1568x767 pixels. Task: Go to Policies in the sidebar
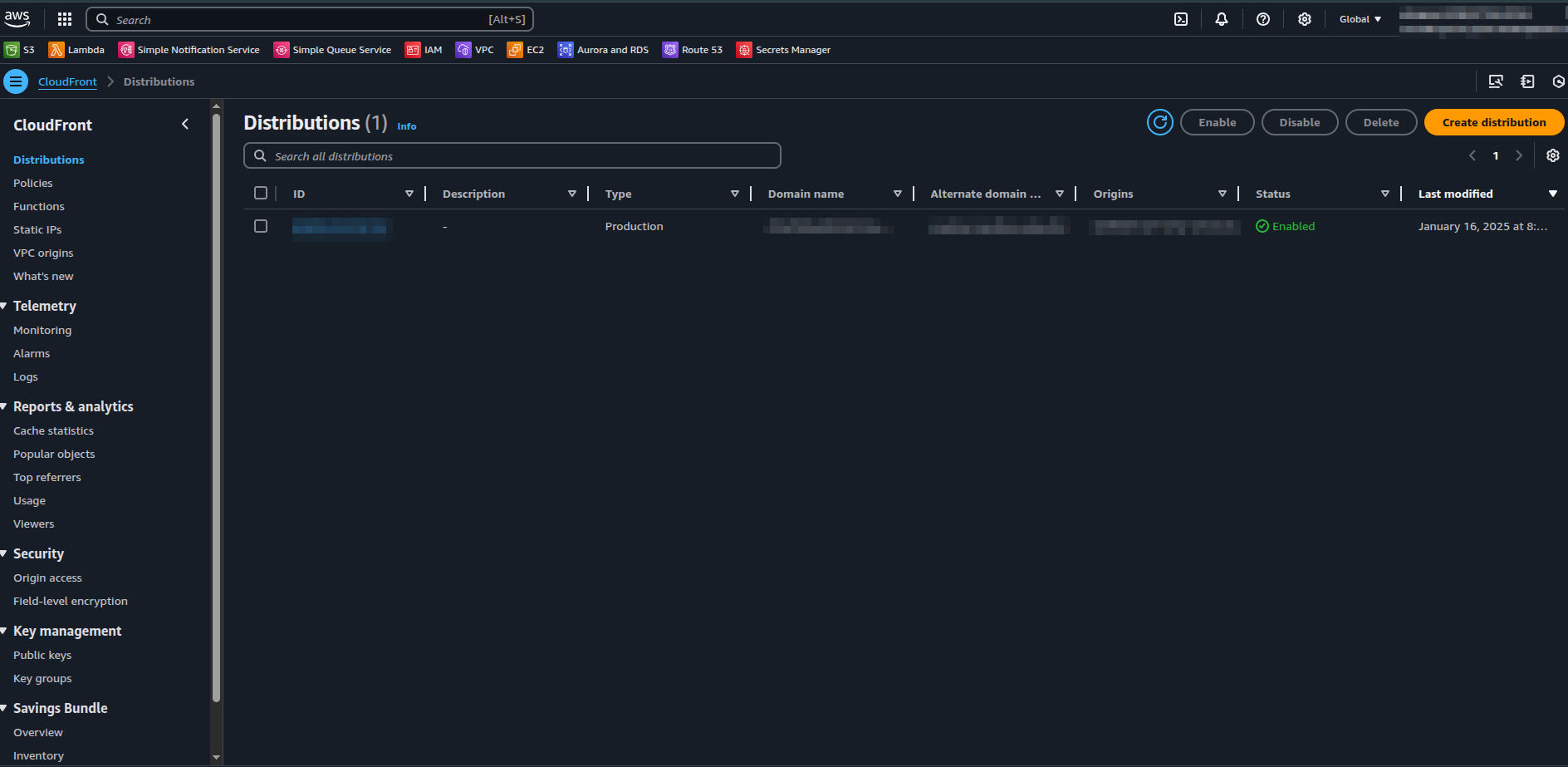[33, 183]
